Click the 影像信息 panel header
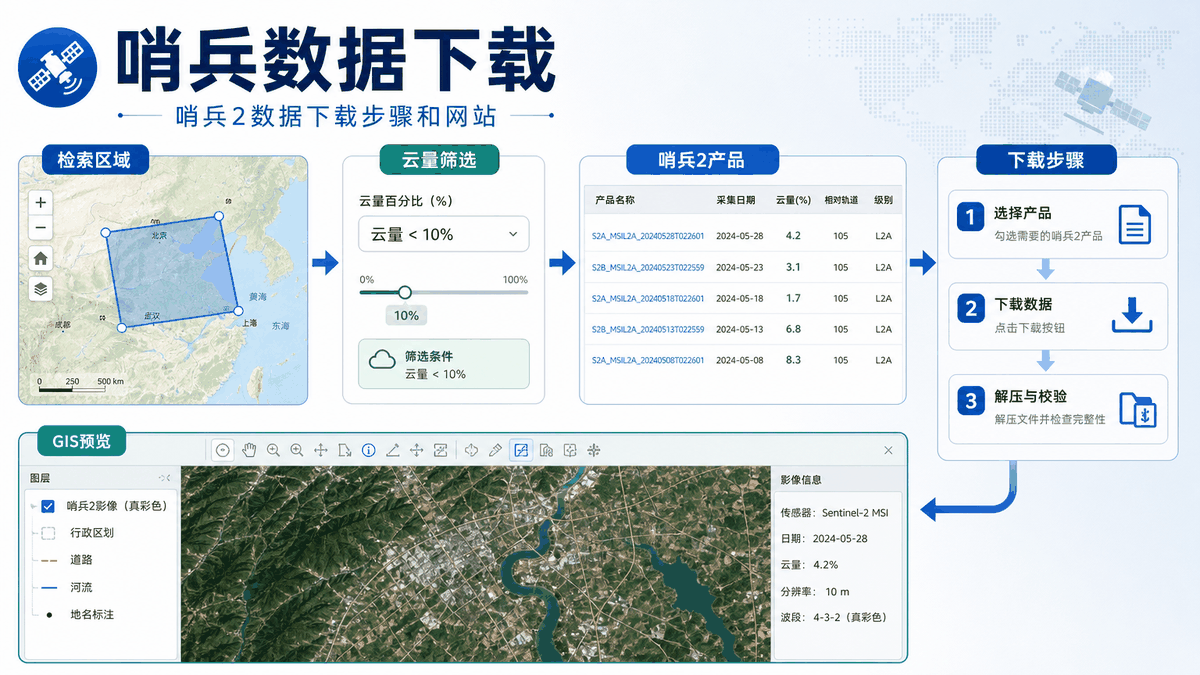This screenshot has height=675, width=1200. coord(802,480)
